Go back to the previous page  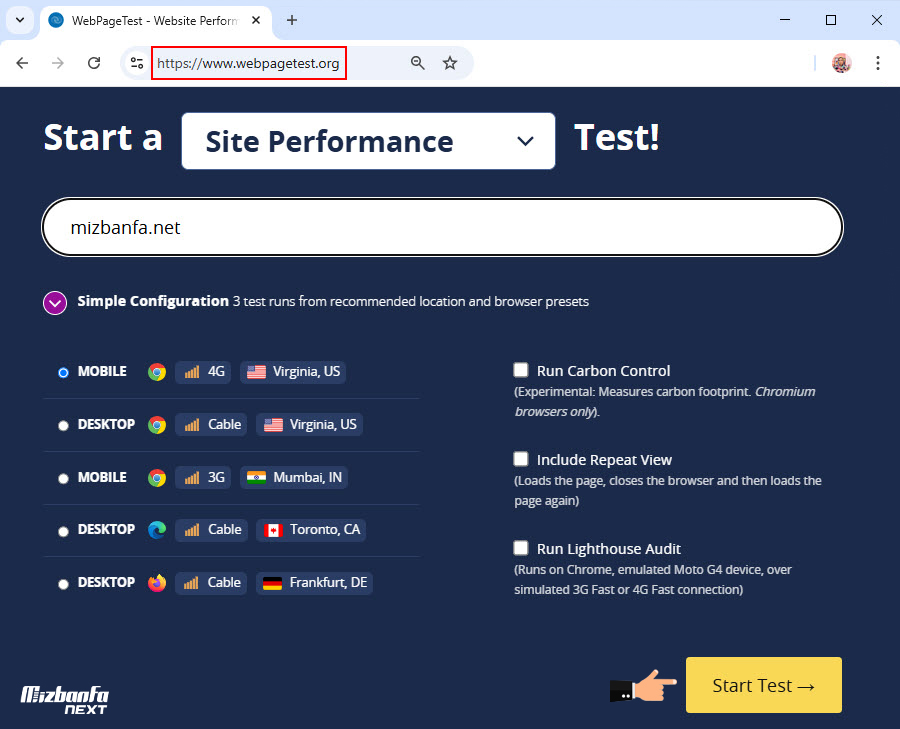pos(22,63)
